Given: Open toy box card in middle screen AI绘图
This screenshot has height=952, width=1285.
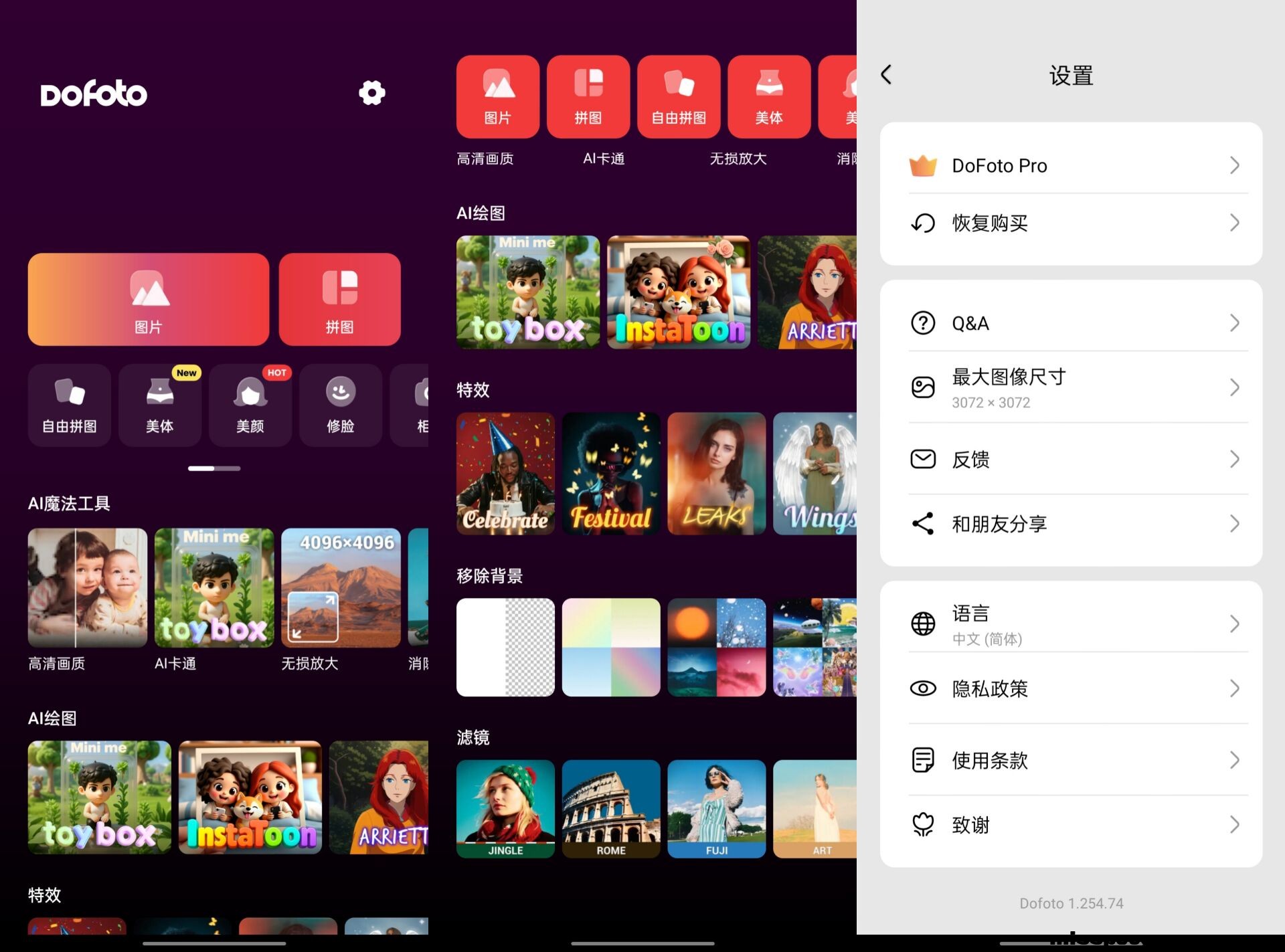Looking at the screenshot, I should 528,292.
